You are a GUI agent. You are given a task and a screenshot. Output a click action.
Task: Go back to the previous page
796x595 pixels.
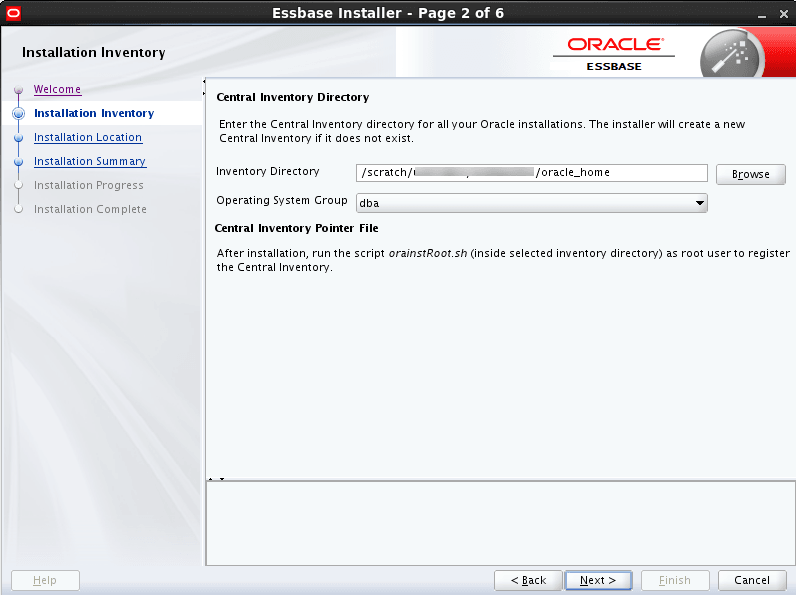click(528, 580)
